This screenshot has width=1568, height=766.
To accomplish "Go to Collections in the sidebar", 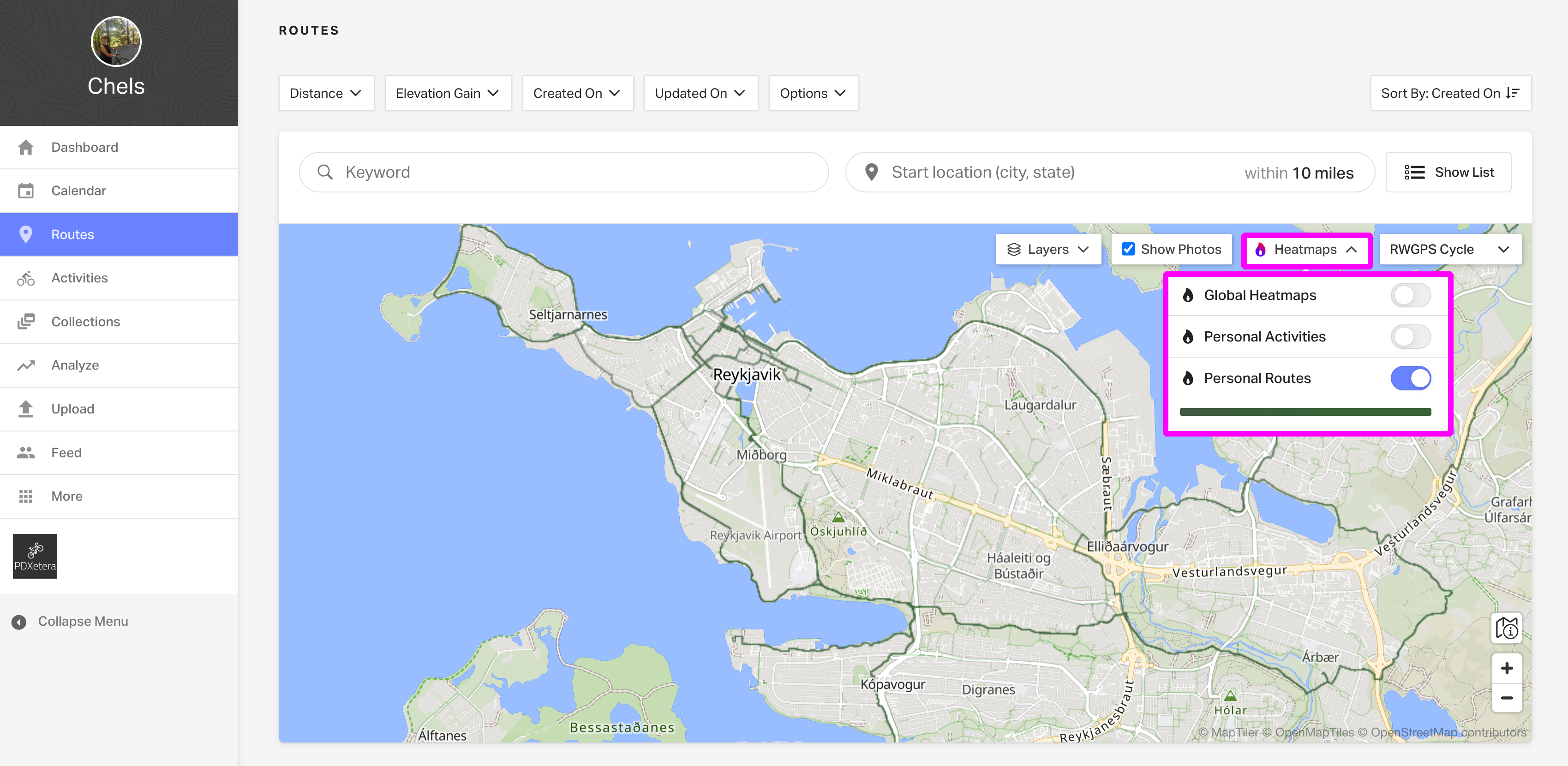I will tap(85, 322).
